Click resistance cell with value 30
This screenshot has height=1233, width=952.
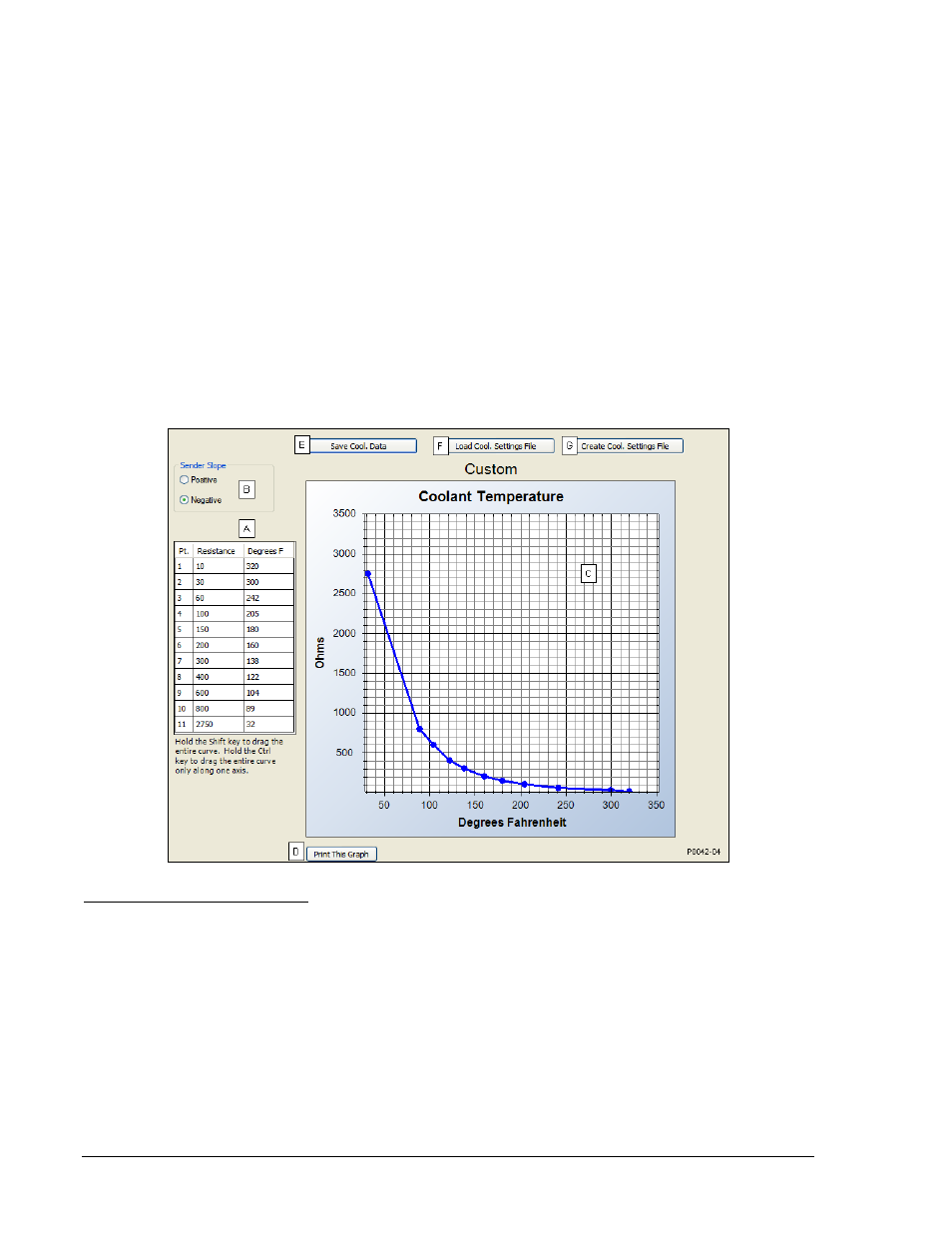(218, 582)
